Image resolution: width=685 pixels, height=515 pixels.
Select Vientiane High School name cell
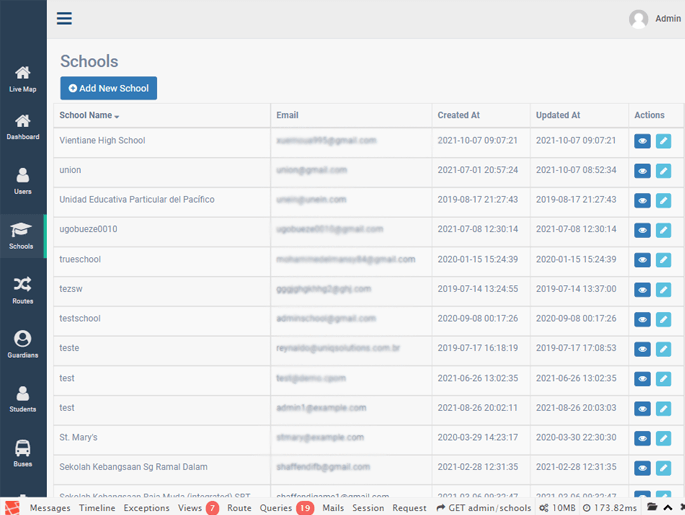(162, 143)
